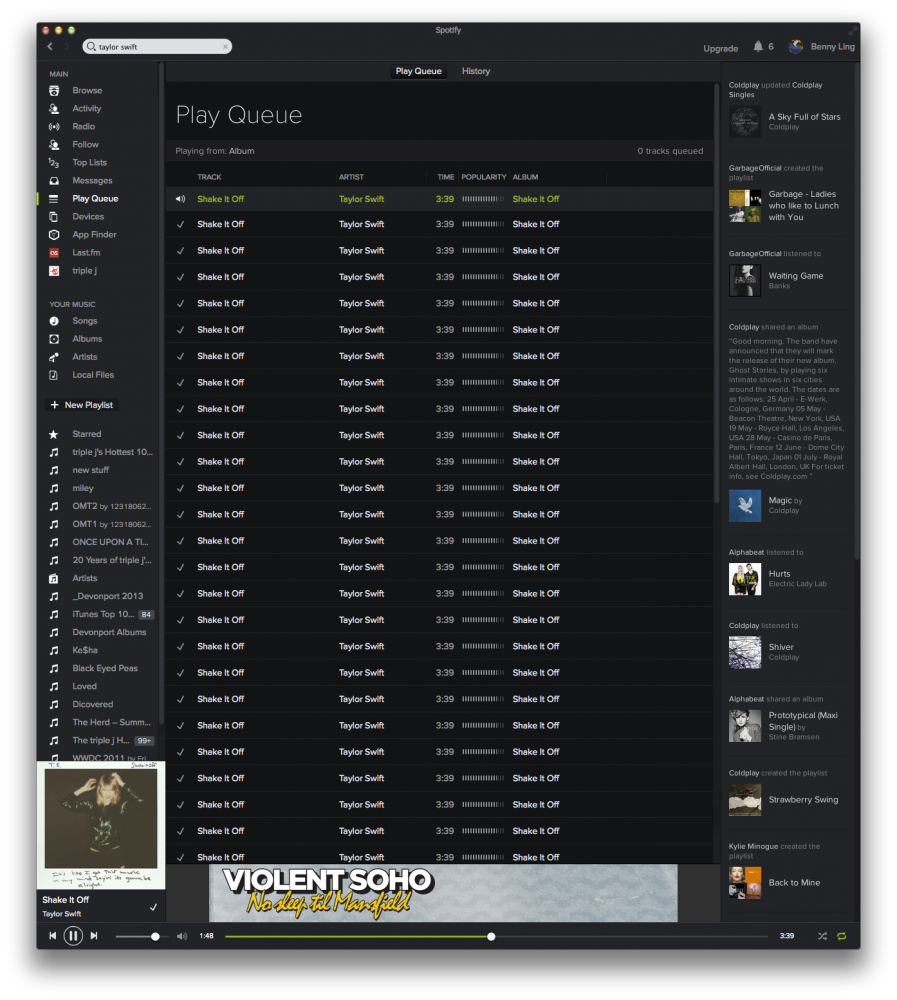Open the _Devonport 2013 playlist
The height and width of the screenshot is (1000, 897).
108,596
